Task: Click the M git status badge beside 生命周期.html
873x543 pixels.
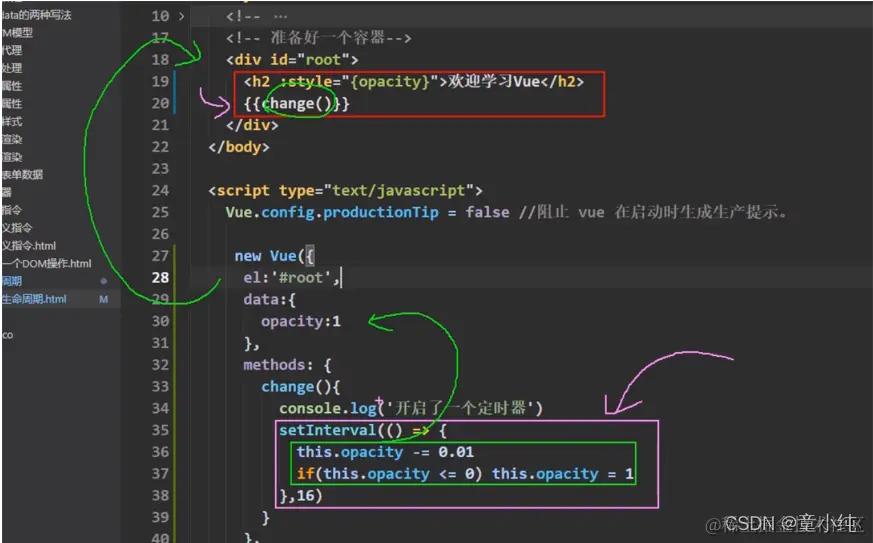Action: point(104,299)
